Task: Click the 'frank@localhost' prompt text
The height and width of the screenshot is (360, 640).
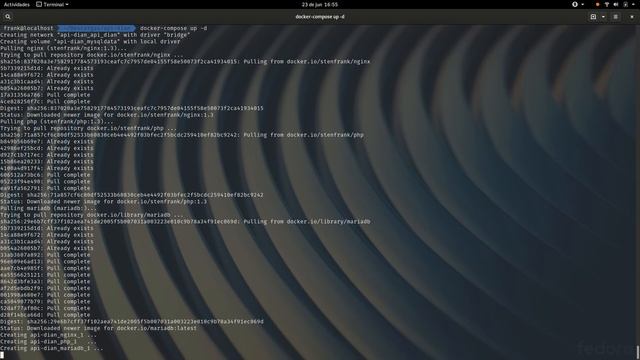Action: tap(28, 28)
